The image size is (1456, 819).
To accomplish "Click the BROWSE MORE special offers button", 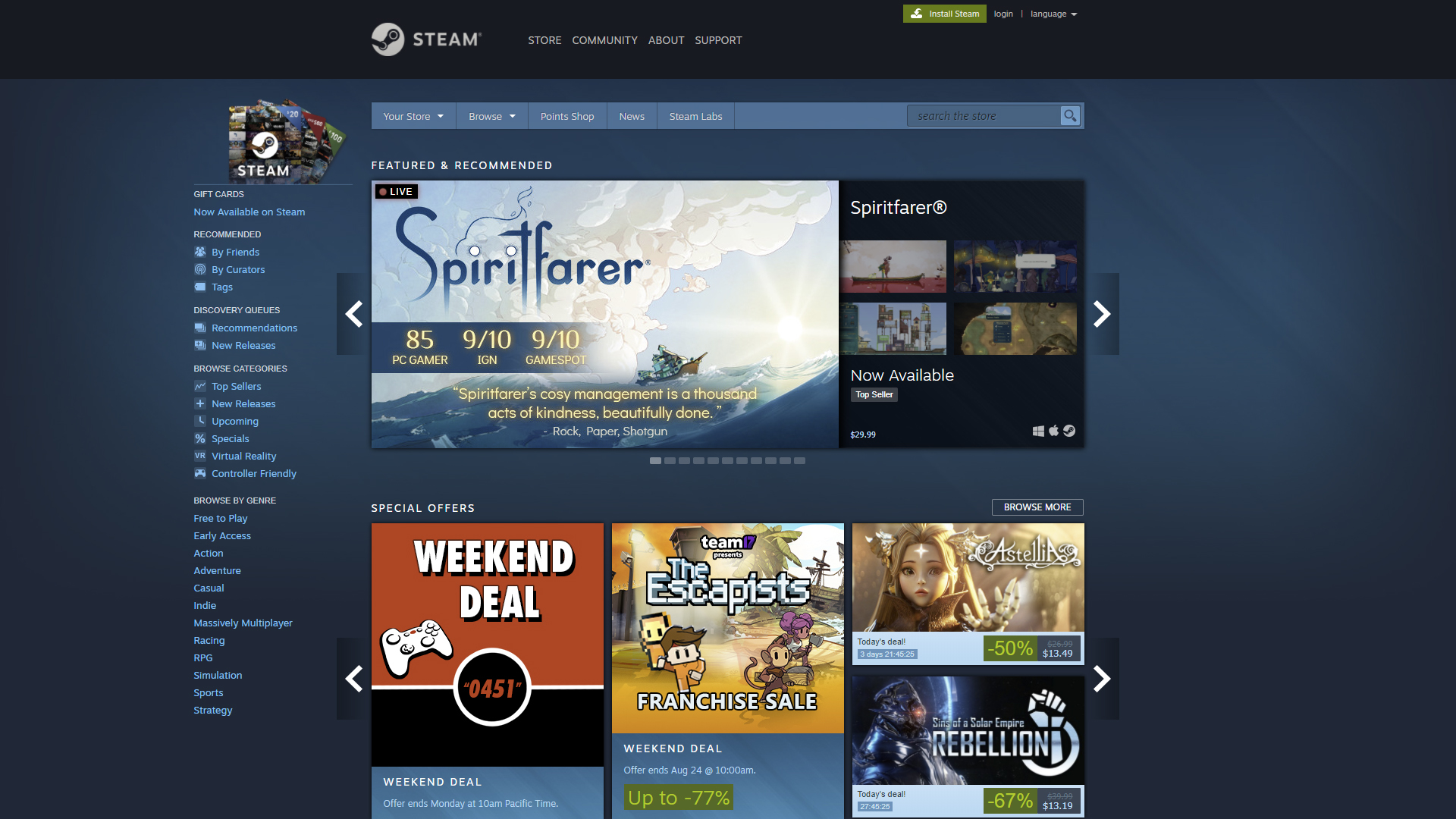I will tap(1037, 507).
